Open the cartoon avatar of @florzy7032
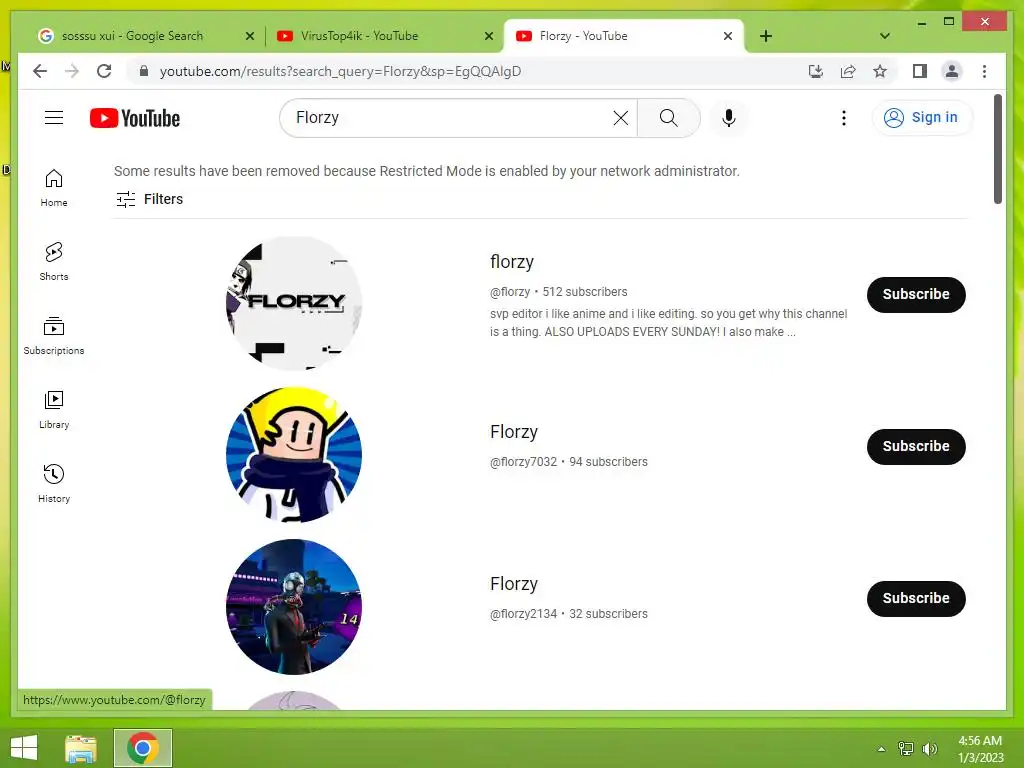Screen dimensions: 1024x768 [294, 455]
